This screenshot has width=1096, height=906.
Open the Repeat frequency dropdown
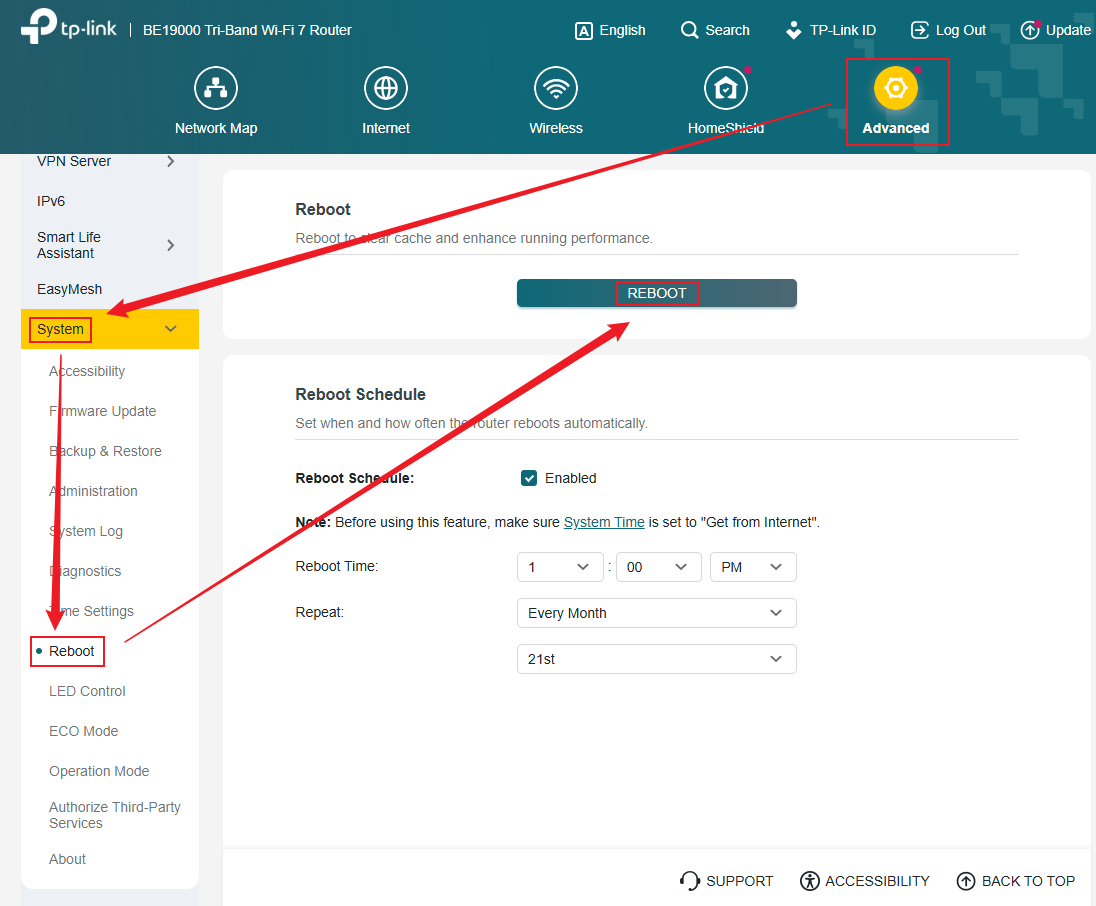(x=656, y=613)
